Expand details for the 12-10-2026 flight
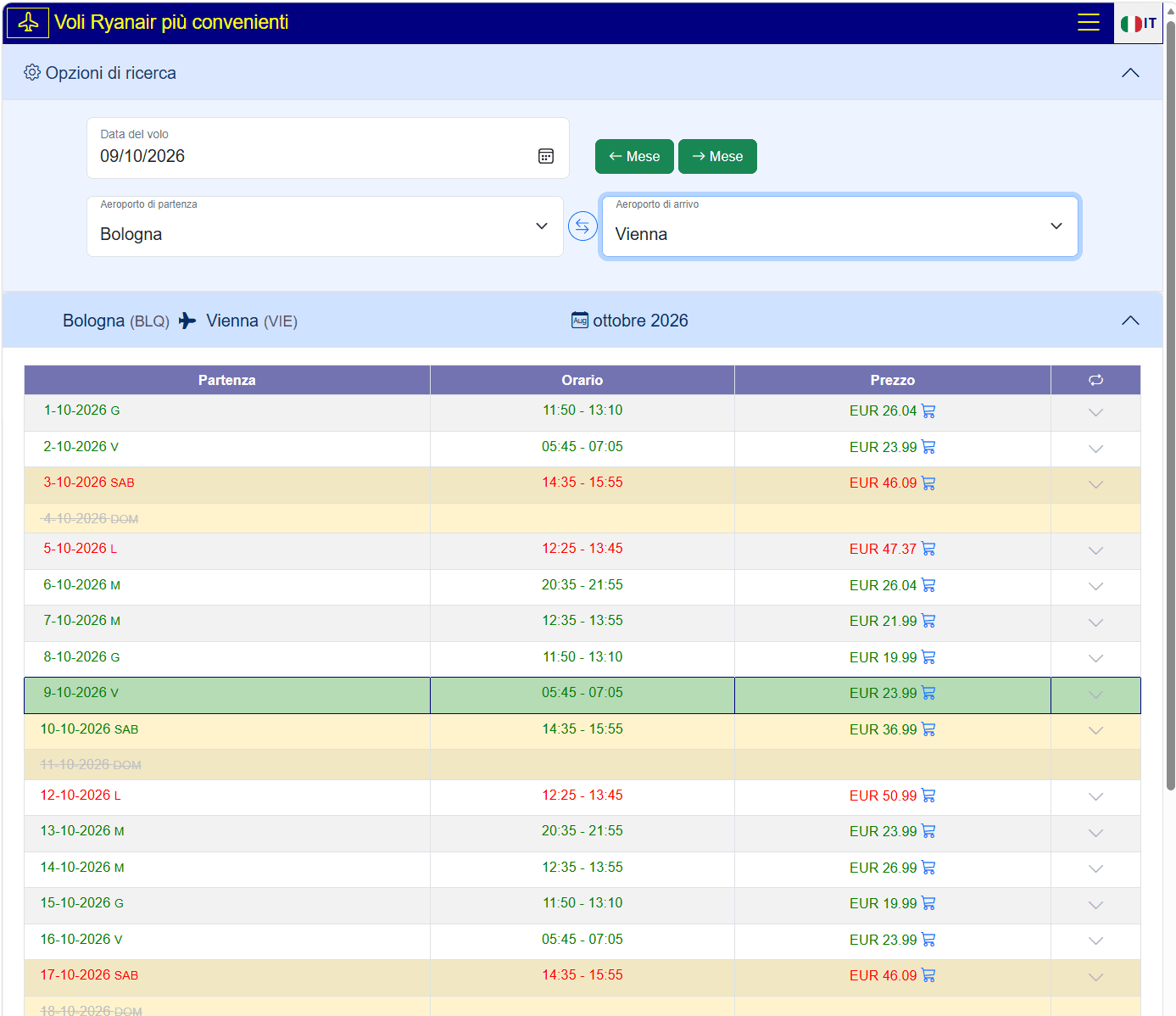Image resolution: width=1176 pixels, height=1016 pixels. 1095,797
